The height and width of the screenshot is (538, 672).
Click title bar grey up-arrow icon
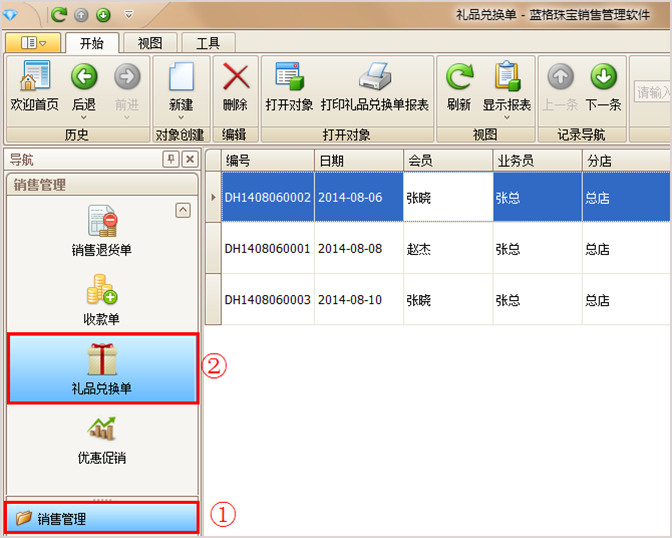(81, 15)
